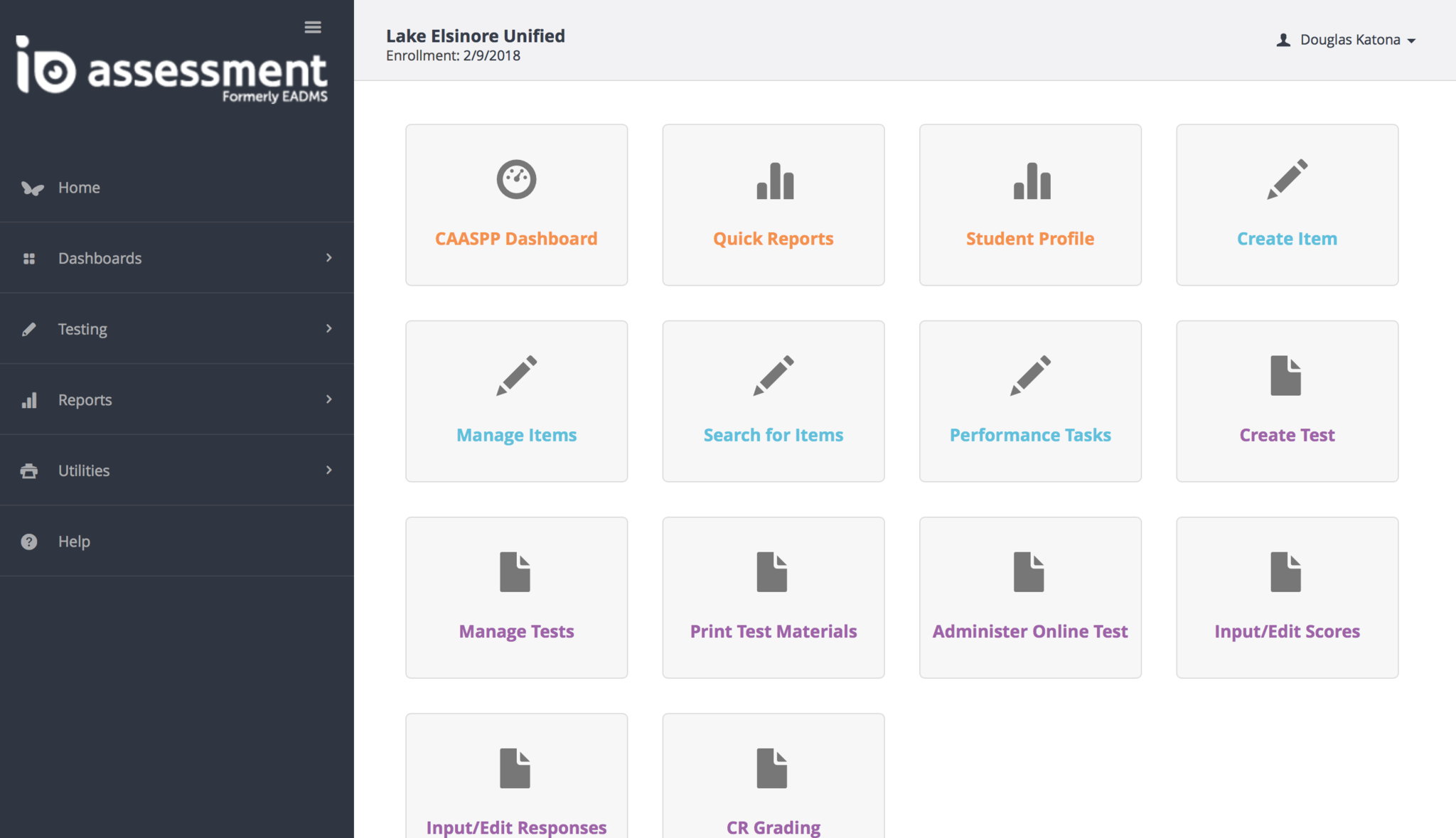The width and height of the screenshot is (1456, 838).
Task: Expand the Testing sidebar menu arrow
Action: coord(328,328)
